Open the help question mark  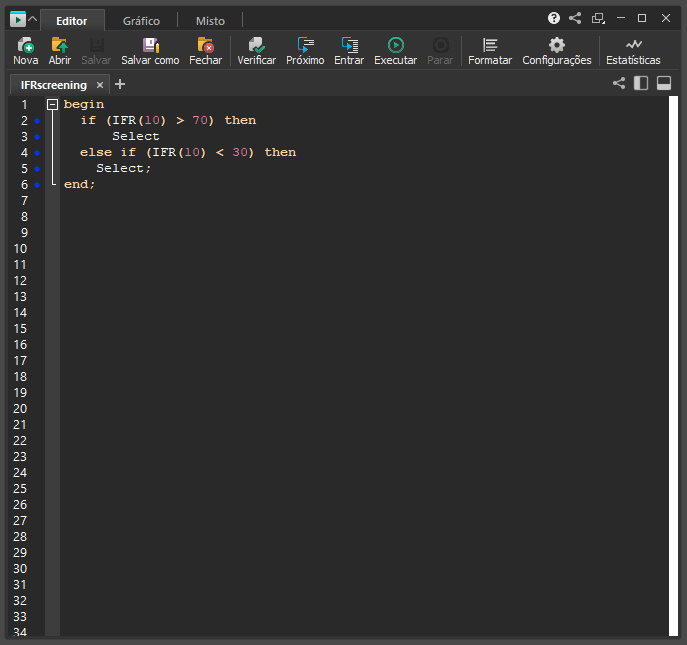coord(554,18)
